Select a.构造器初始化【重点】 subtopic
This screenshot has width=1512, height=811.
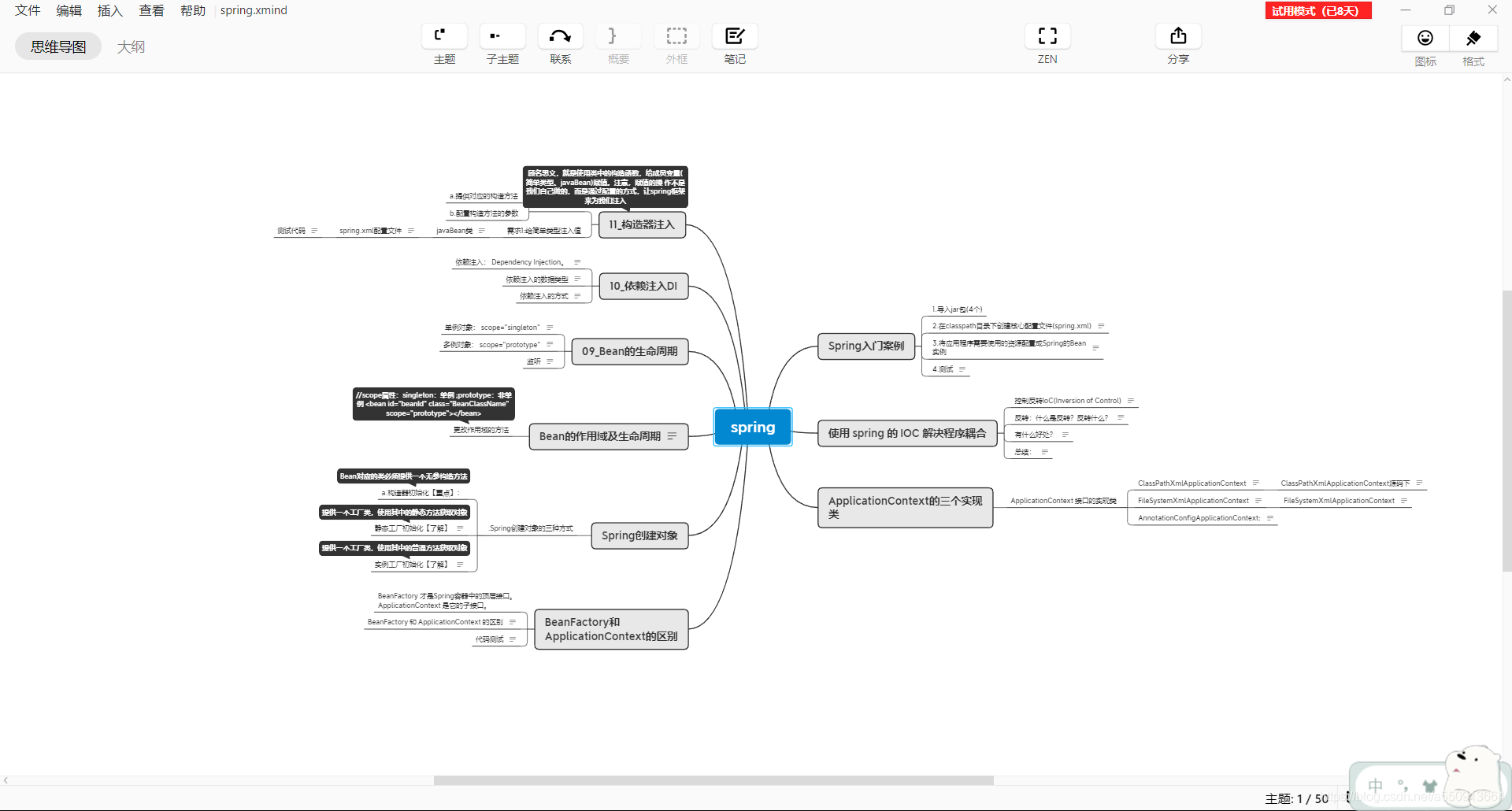pyautogui.click(x=420, y=493)
